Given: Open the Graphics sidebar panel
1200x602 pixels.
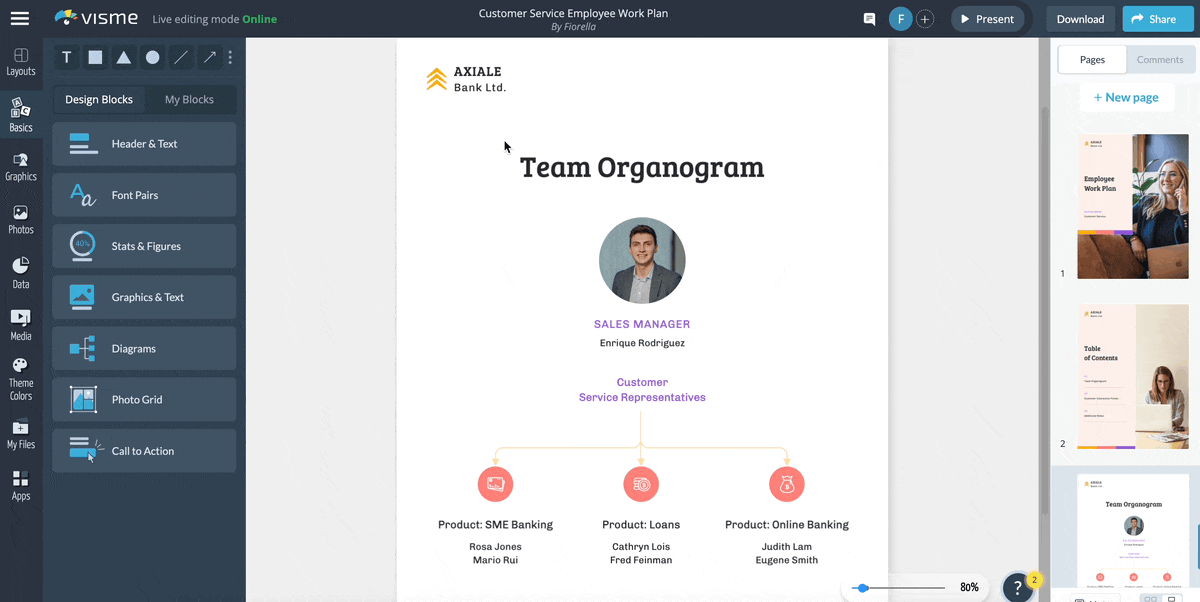Looking at the screenshot, I should click(x=21, y=166).
